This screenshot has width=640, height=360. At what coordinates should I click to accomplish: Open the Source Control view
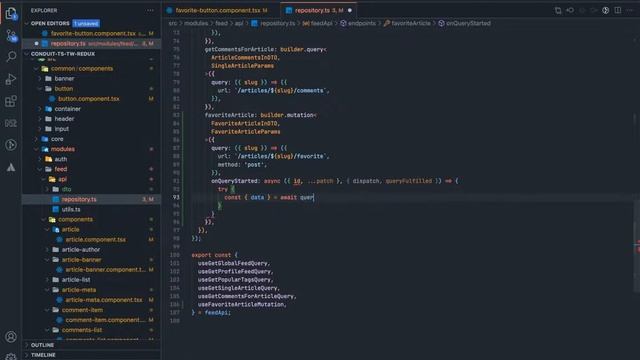pos(11,36)
